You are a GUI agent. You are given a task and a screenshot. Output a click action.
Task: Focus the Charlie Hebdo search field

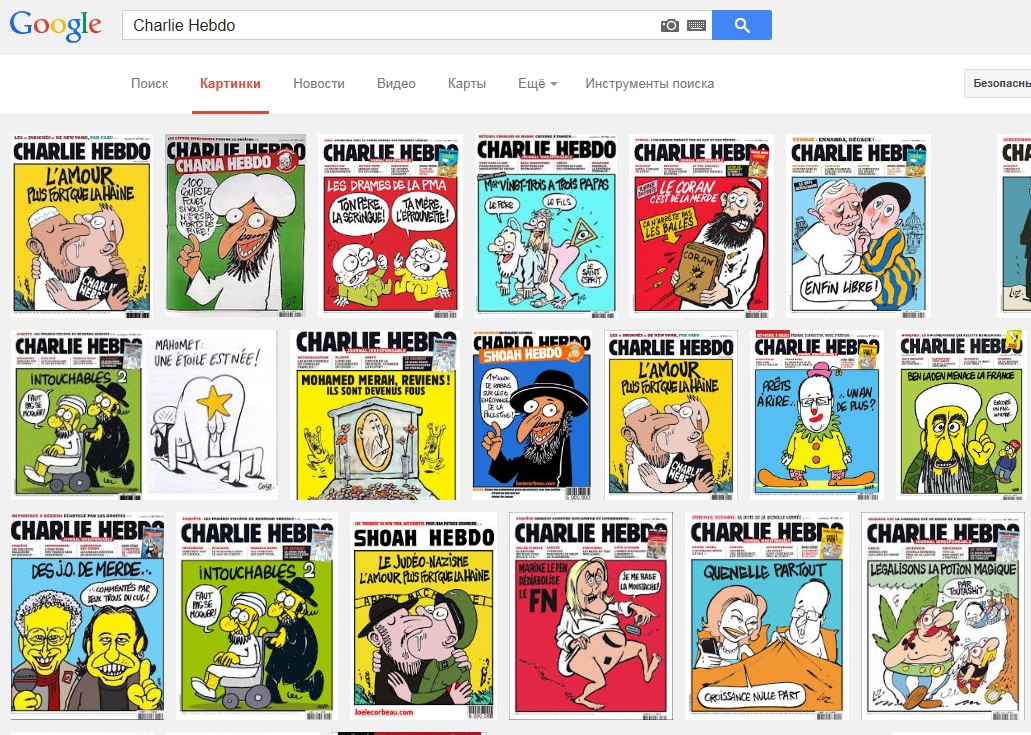pos(388,25)
